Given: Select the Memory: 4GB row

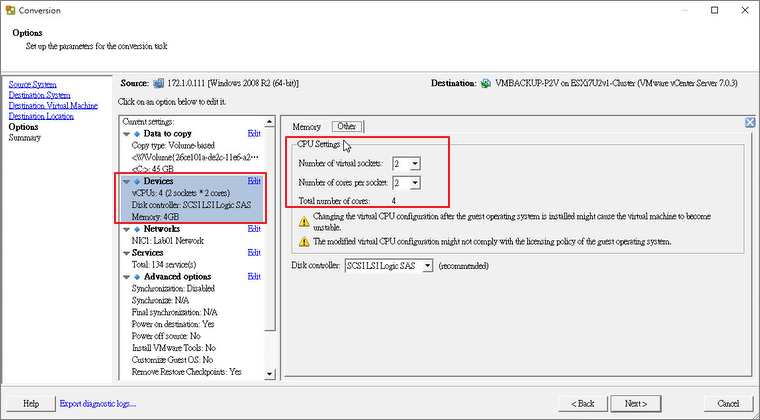Looking at the screenshot, I should pyautogui.click(x=155, y=217).
